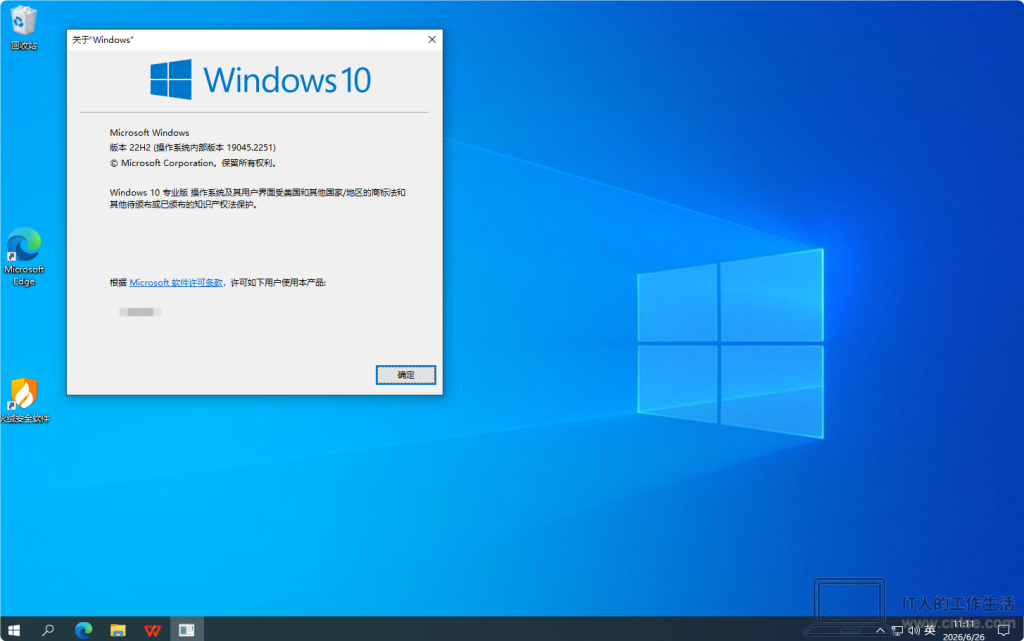Open File Explorer from the taskbar
This screenshot has width=1024, height=641.
[x=118, y=630]
